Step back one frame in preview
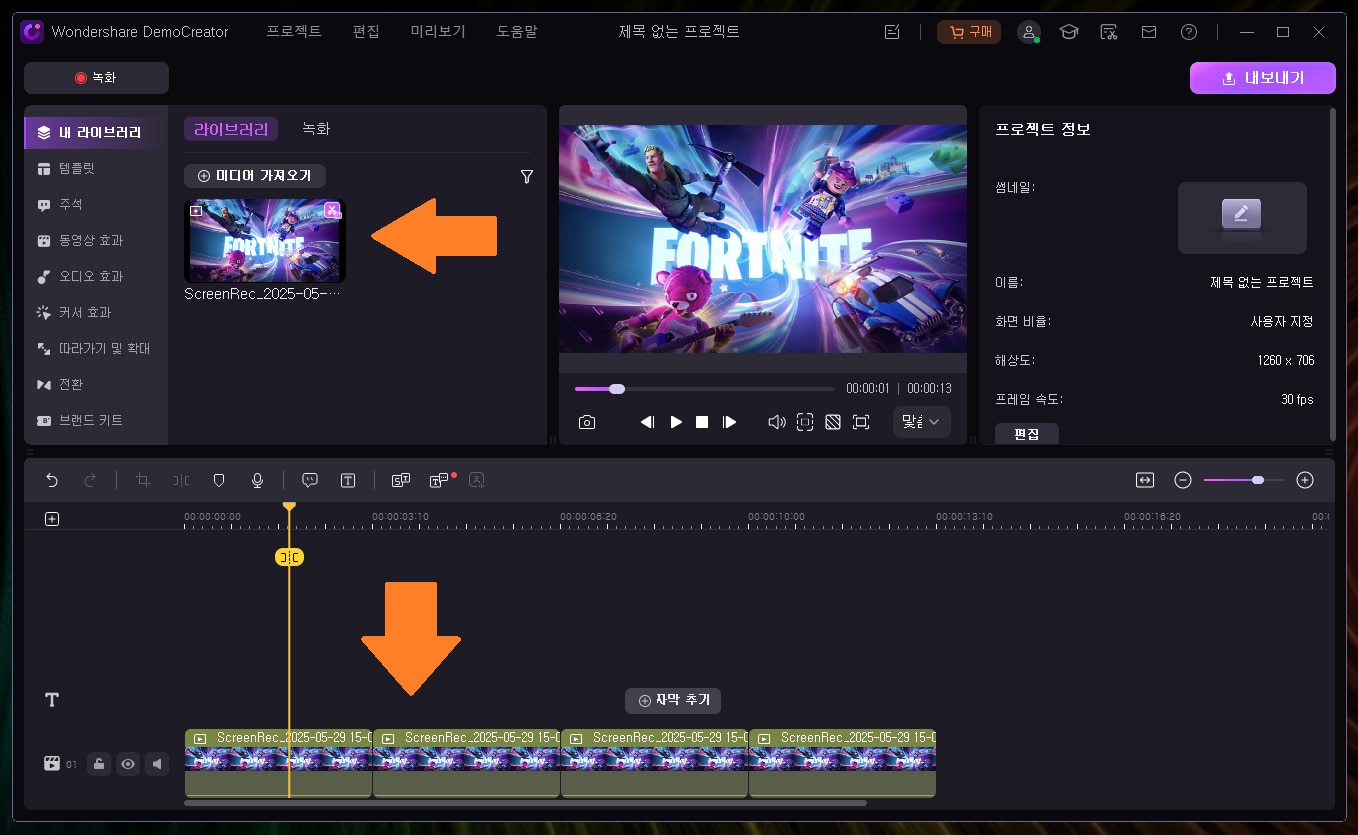This screenshot has height=835, width=1358. coord(647,422)
